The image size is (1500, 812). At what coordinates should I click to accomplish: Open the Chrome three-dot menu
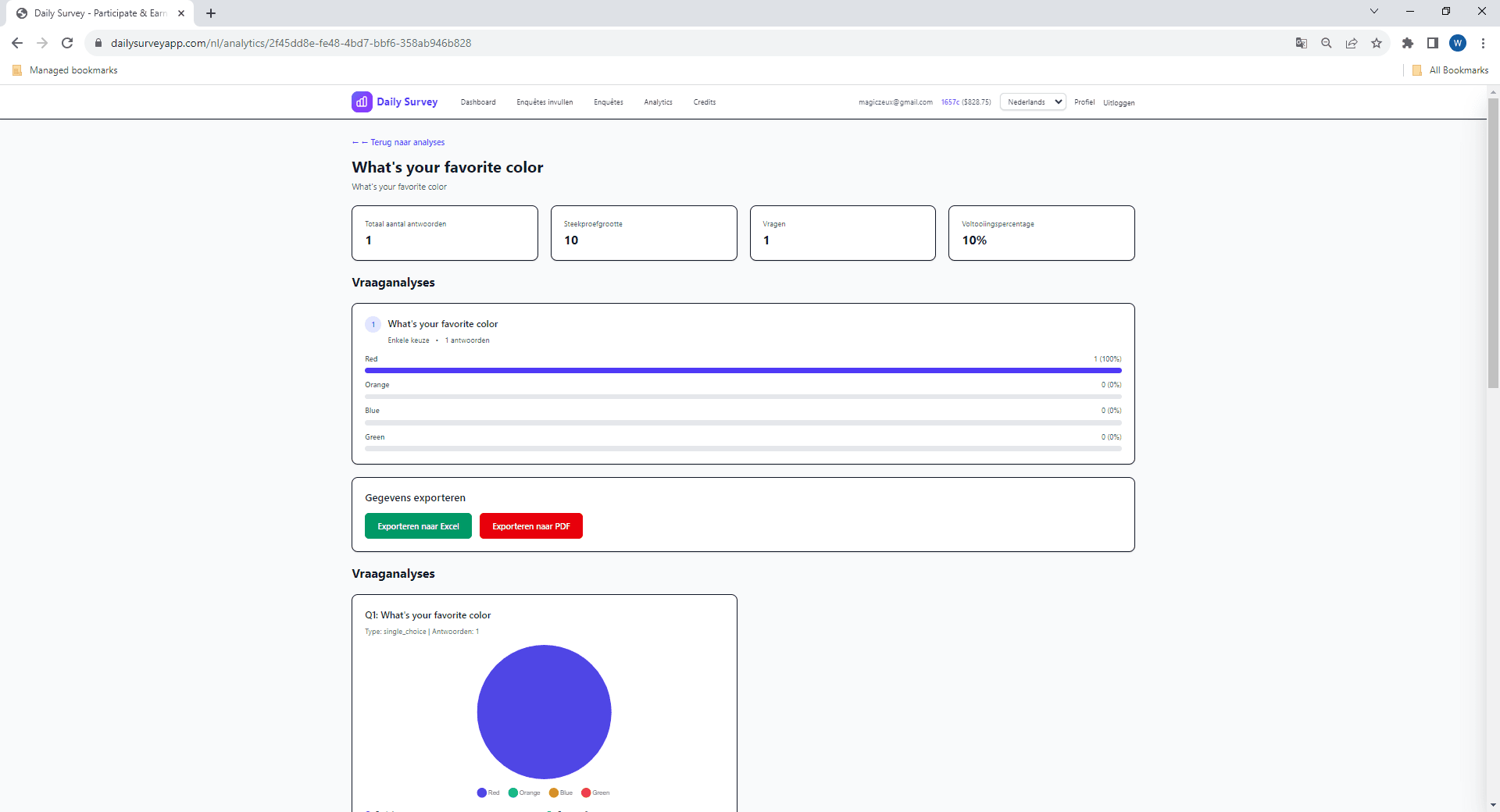[1483, 43]
